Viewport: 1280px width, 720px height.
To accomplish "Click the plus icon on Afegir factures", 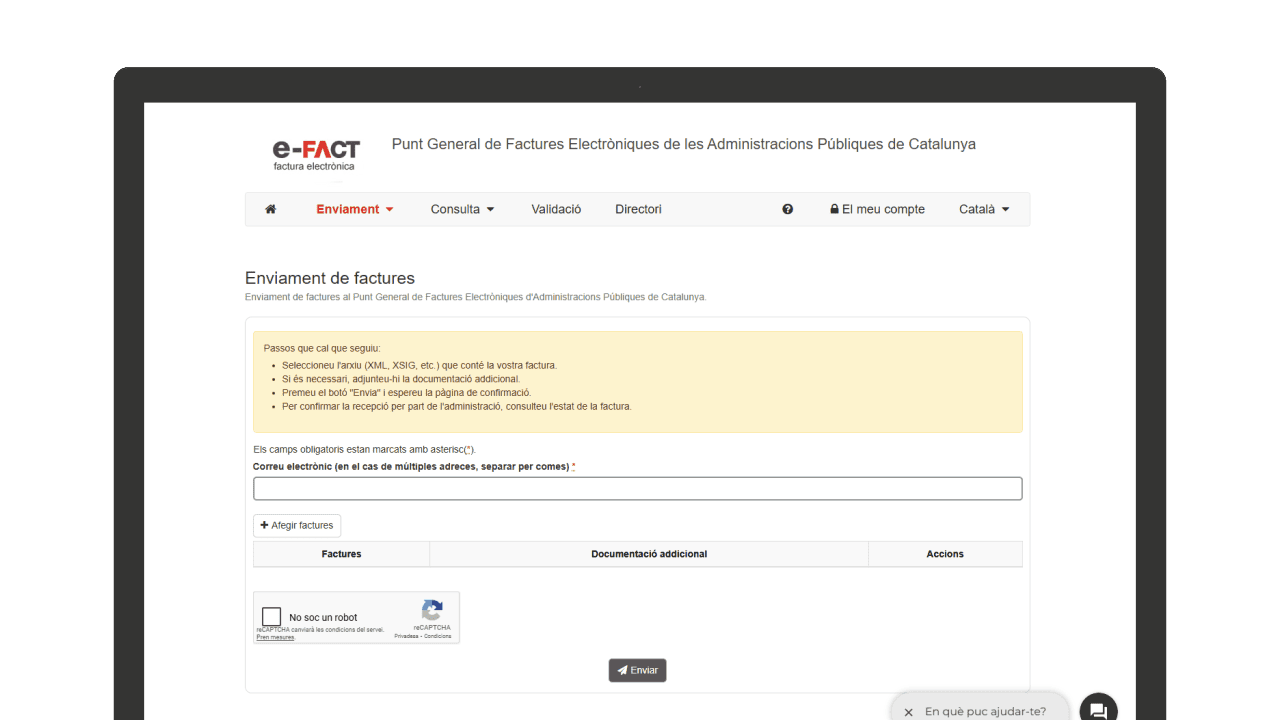I will [x=264, y=525].
